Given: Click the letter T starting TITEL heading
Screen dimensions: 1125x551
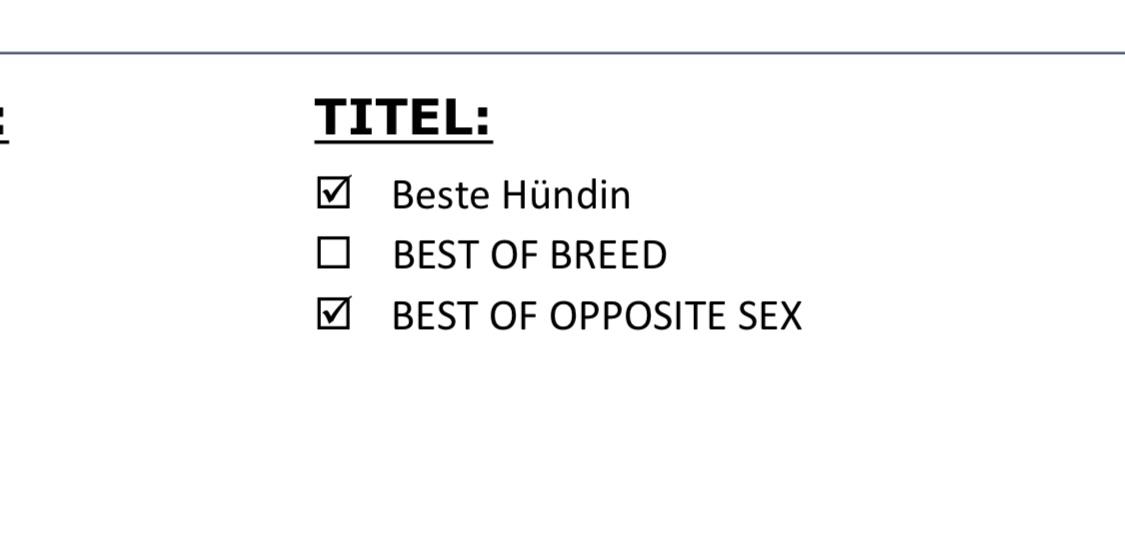Looking at the screenshot, I should point(331,118).
